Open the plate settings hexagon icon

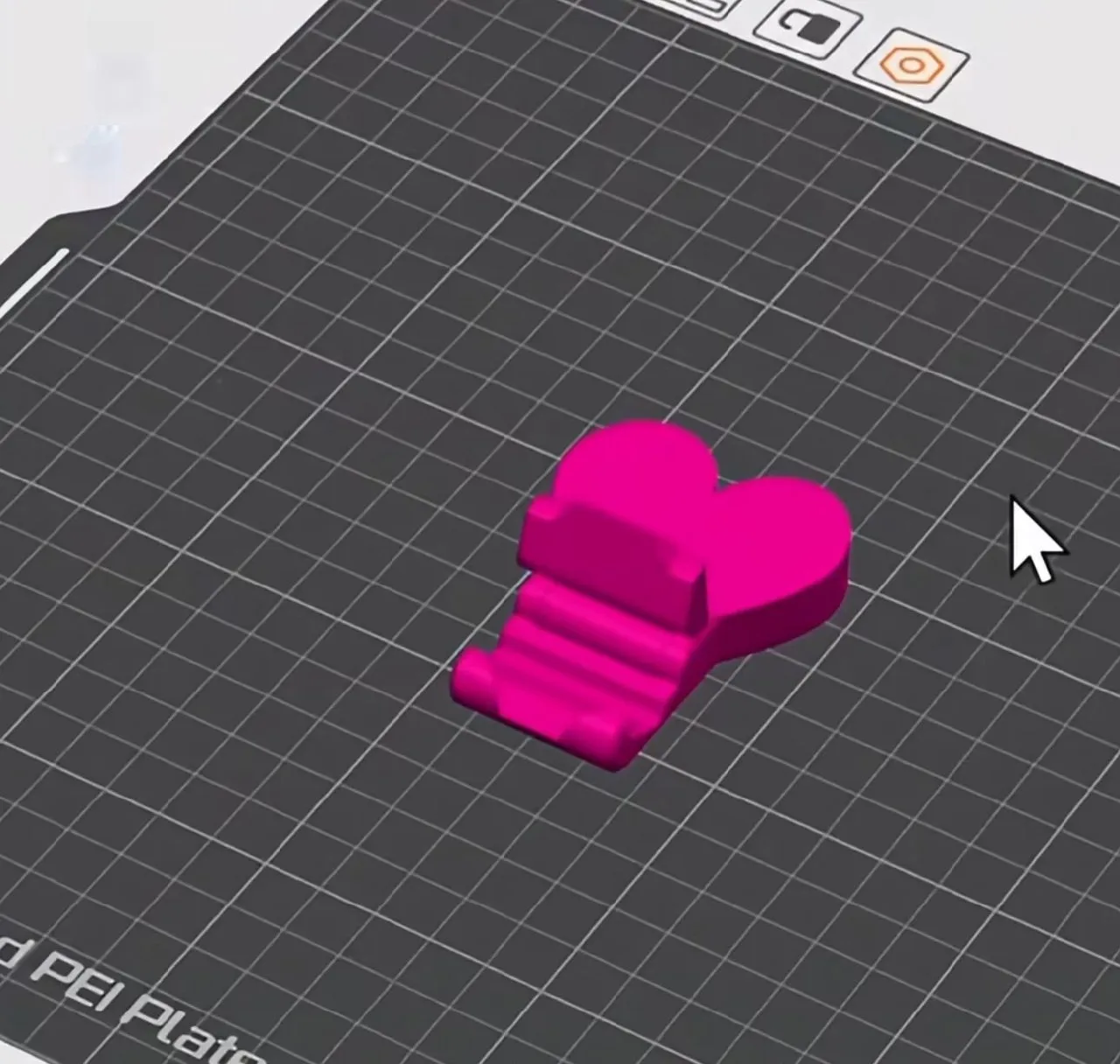(x=912, y=66)
